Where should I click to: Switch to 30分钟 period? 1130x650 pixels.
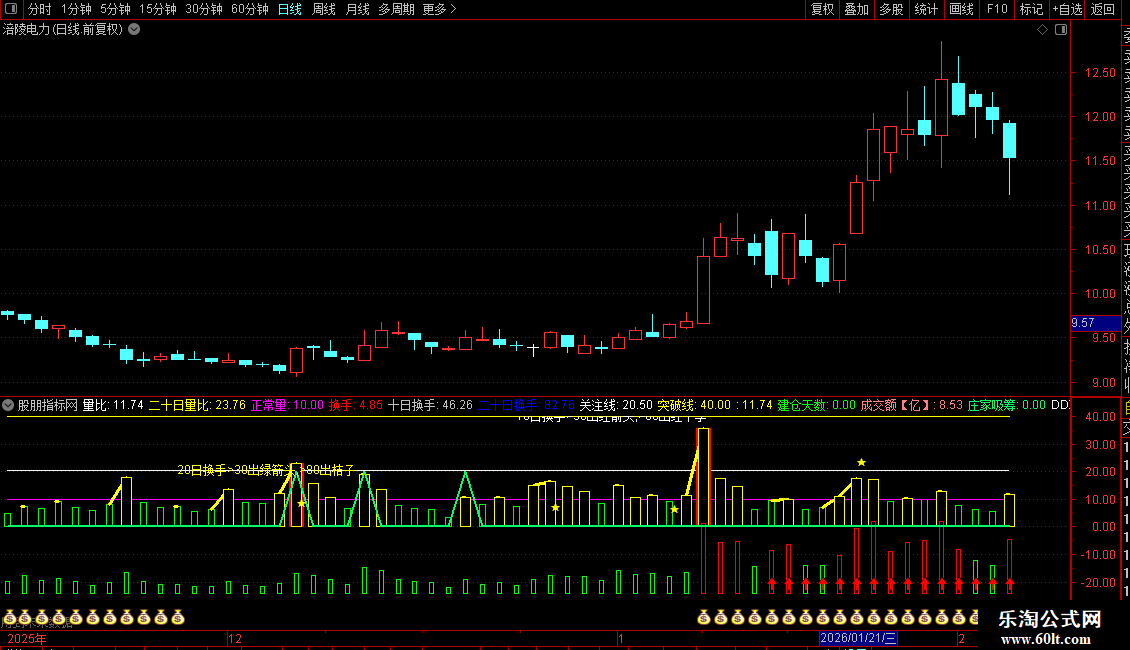tap(204, 9)
